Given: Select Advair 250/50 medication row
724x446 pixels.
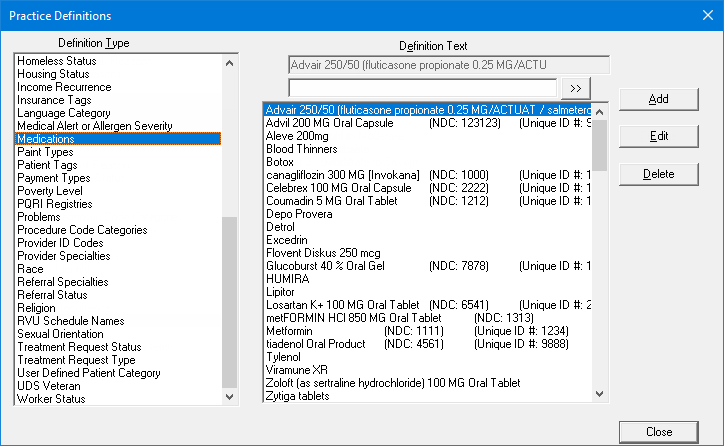Looking at the screenshot, I should coord(428,110).
